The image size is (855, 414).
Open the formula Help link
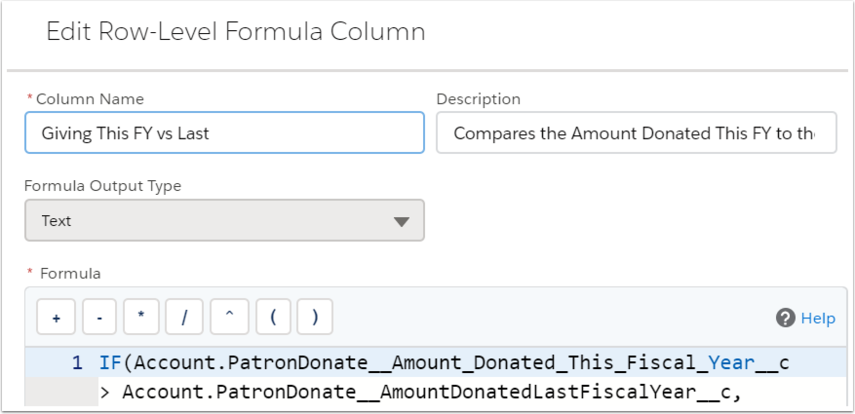[817, 318]
